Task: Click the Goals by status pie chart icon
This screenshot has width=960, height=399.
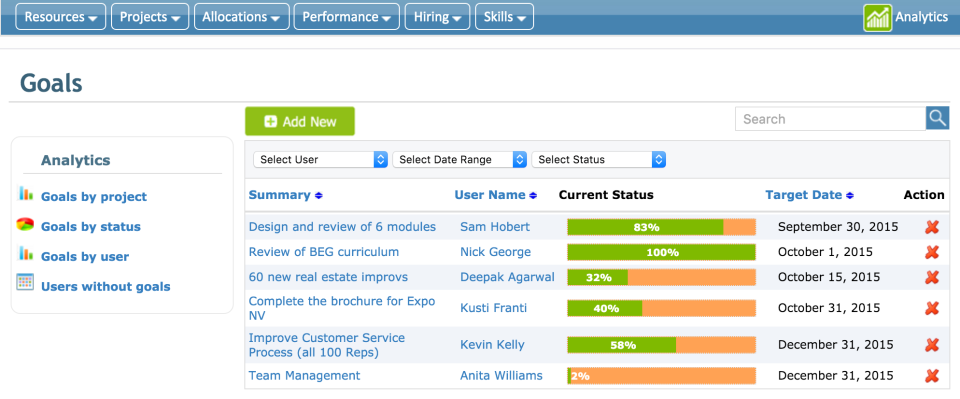Action: click(x=24, y=225)
